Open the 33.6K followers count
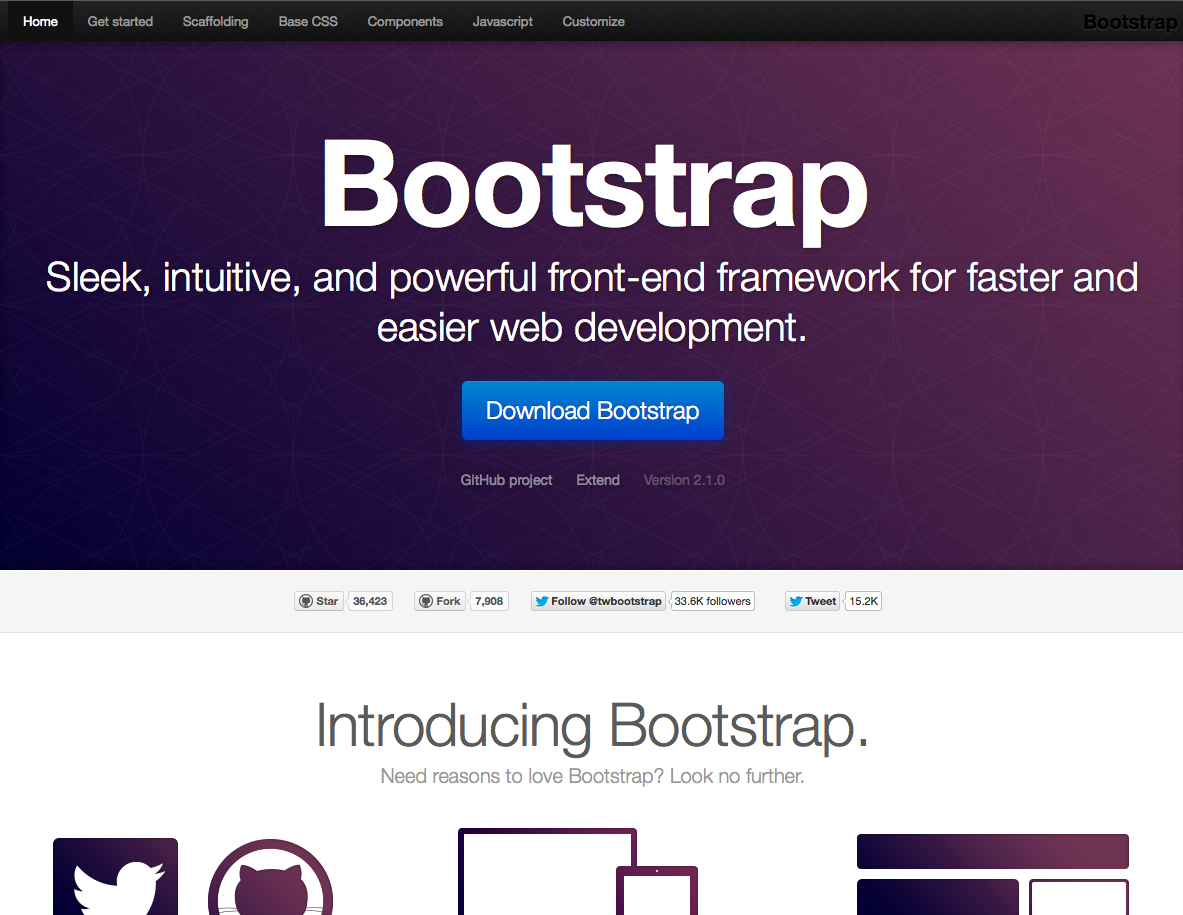The width and height of the screenshot is (1183, 915). pos(712,601)
